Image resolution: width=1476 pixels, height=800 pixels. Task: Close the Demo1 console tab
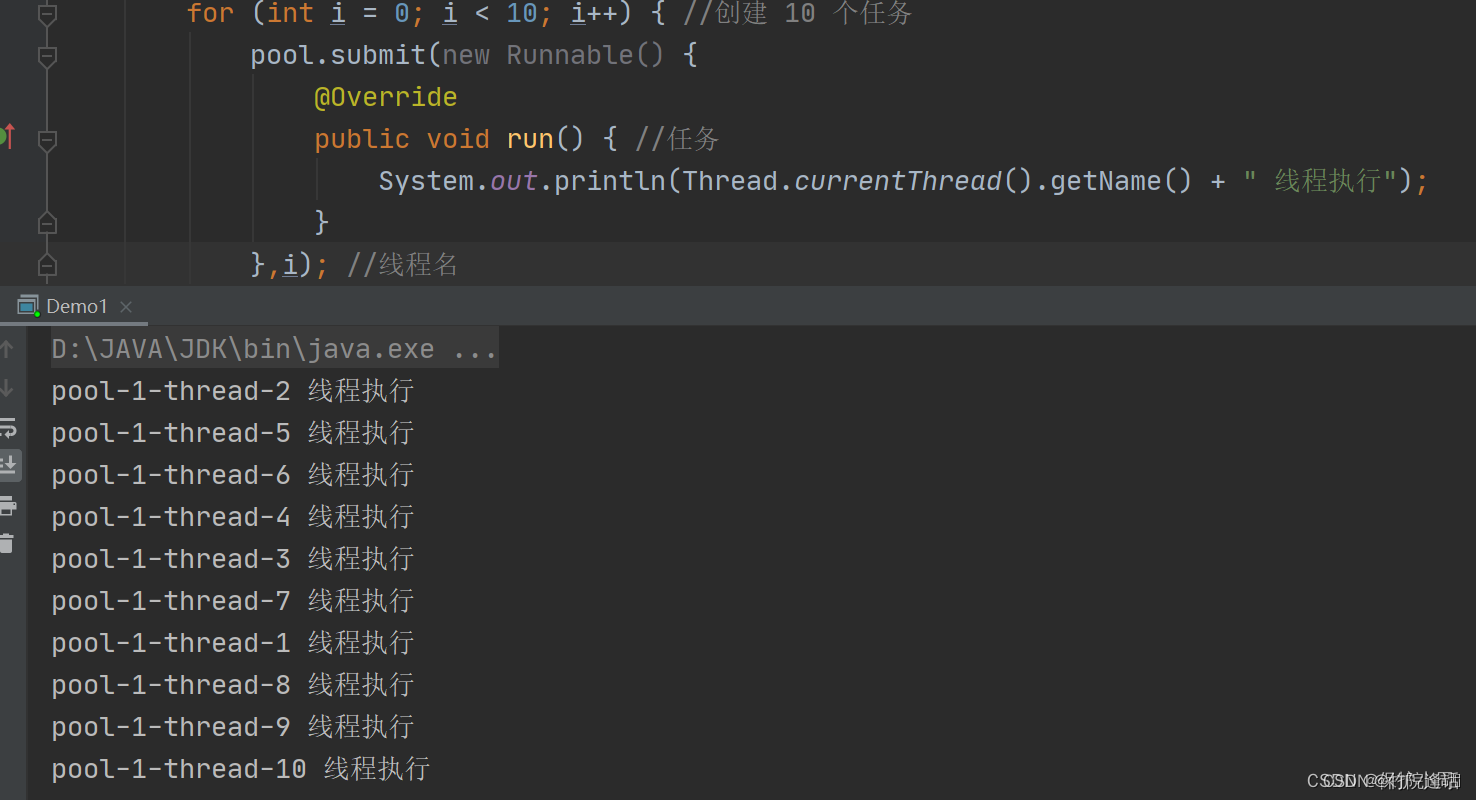click(x=125, y=307)
